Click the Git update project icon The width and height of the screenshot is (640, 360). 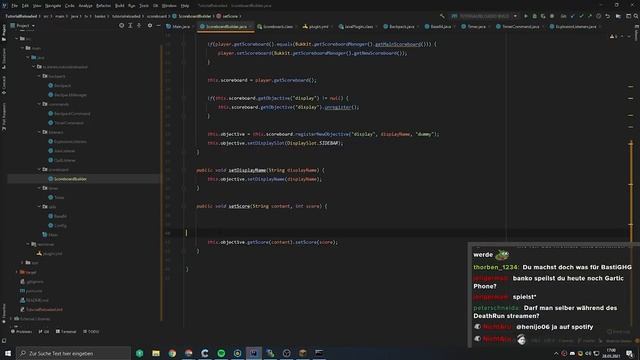tap(573, 16)
